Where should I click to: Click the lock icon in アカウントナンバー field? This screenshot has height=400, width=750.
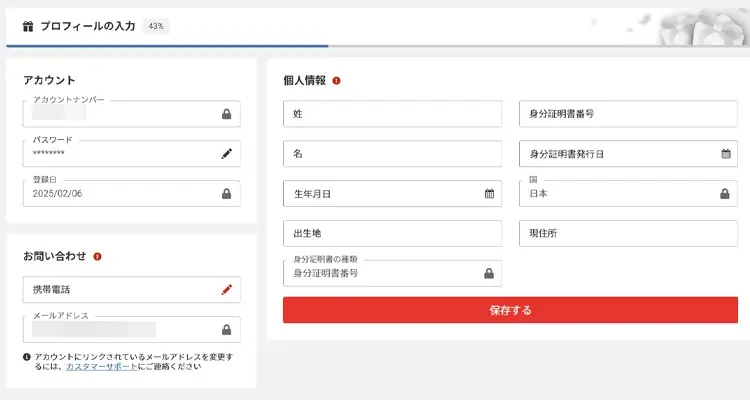click(227, 114)
